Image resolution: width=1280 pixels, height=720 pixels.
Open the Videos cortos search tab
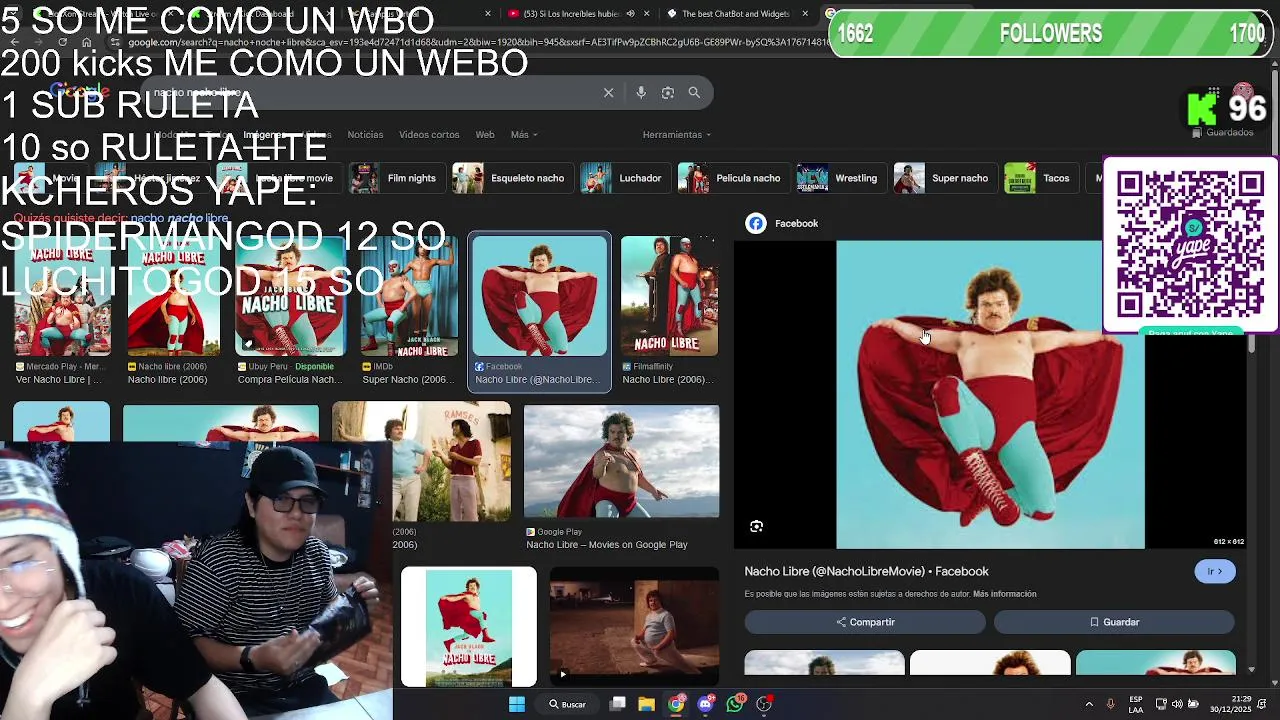pyautogui.click(x=429, y=134)
